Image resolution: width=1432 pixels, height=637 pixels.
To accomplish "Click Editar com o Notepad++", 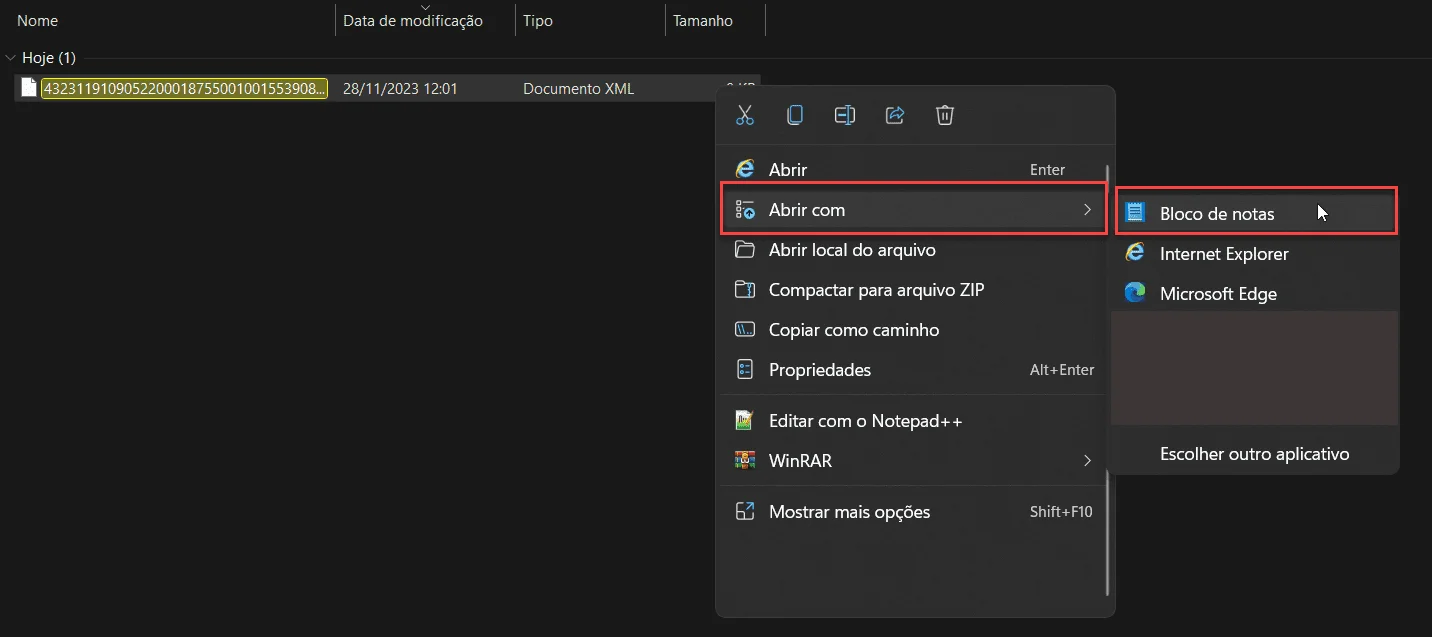I will (865, 421).
